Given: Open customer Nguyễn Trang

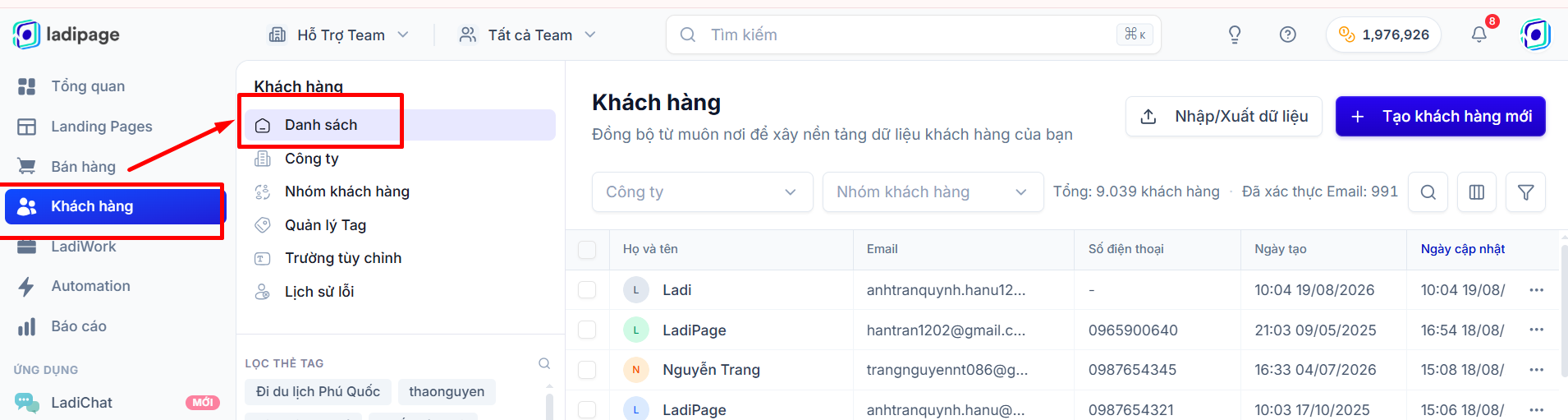Looking at the screenshot, I should tap(711, 370).
